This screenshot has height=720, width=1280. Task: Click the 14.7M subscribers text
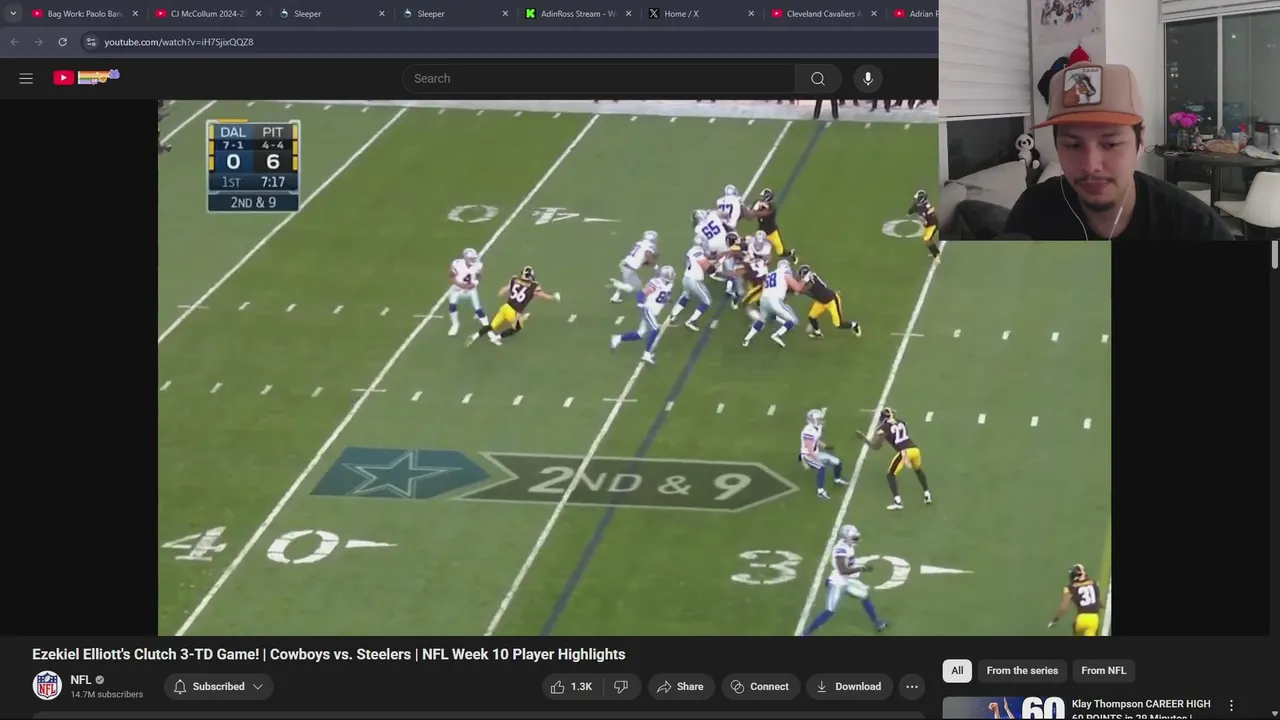[107, 694]
